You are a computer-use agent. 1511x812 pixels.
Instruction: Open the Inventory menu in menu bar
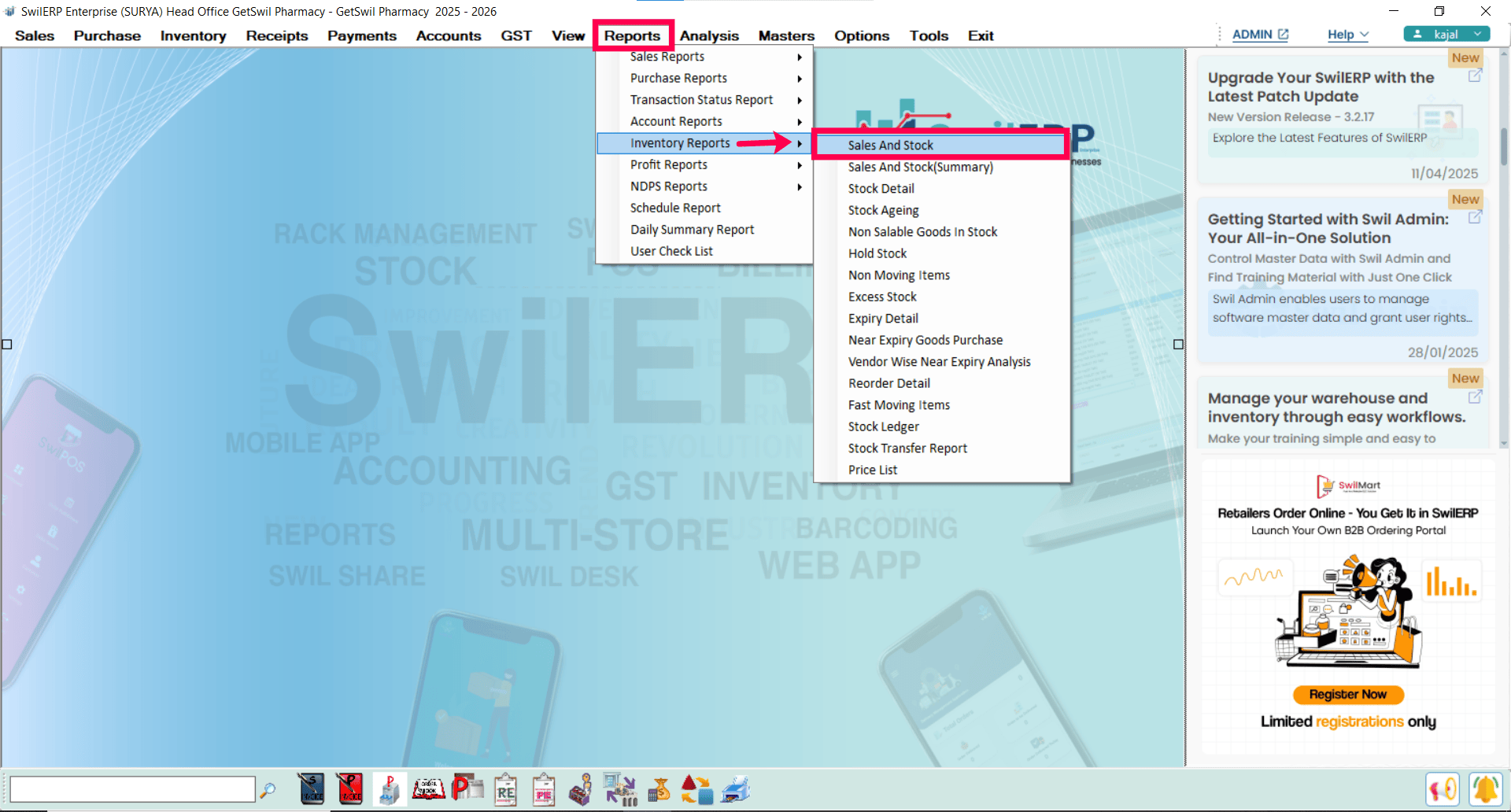193,35
